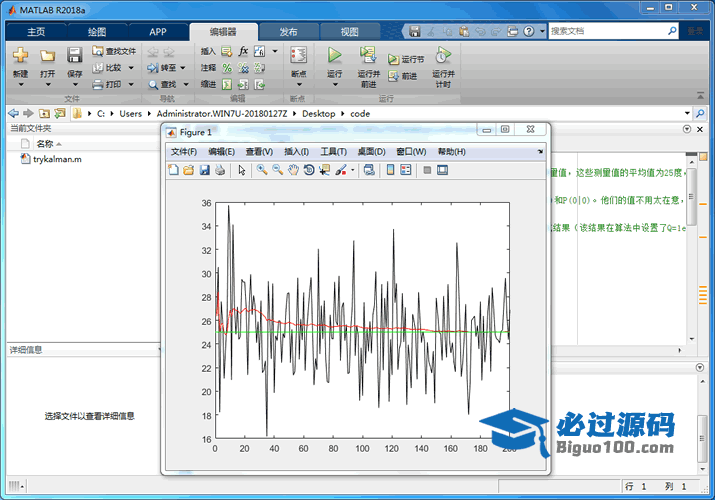Expand the 新建 (New) dropdown arrow
715x500 pixels.
click(20, 85)
